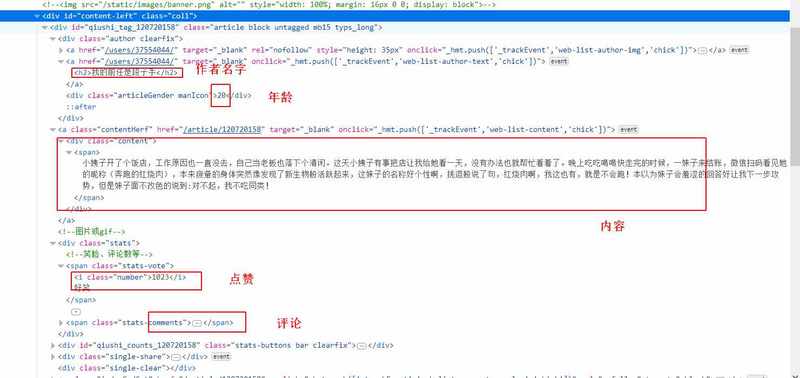Expand the stats-comments span node
Image resolution: width=800 pixels, height=378 pixels.
click(x=61, y=323)
